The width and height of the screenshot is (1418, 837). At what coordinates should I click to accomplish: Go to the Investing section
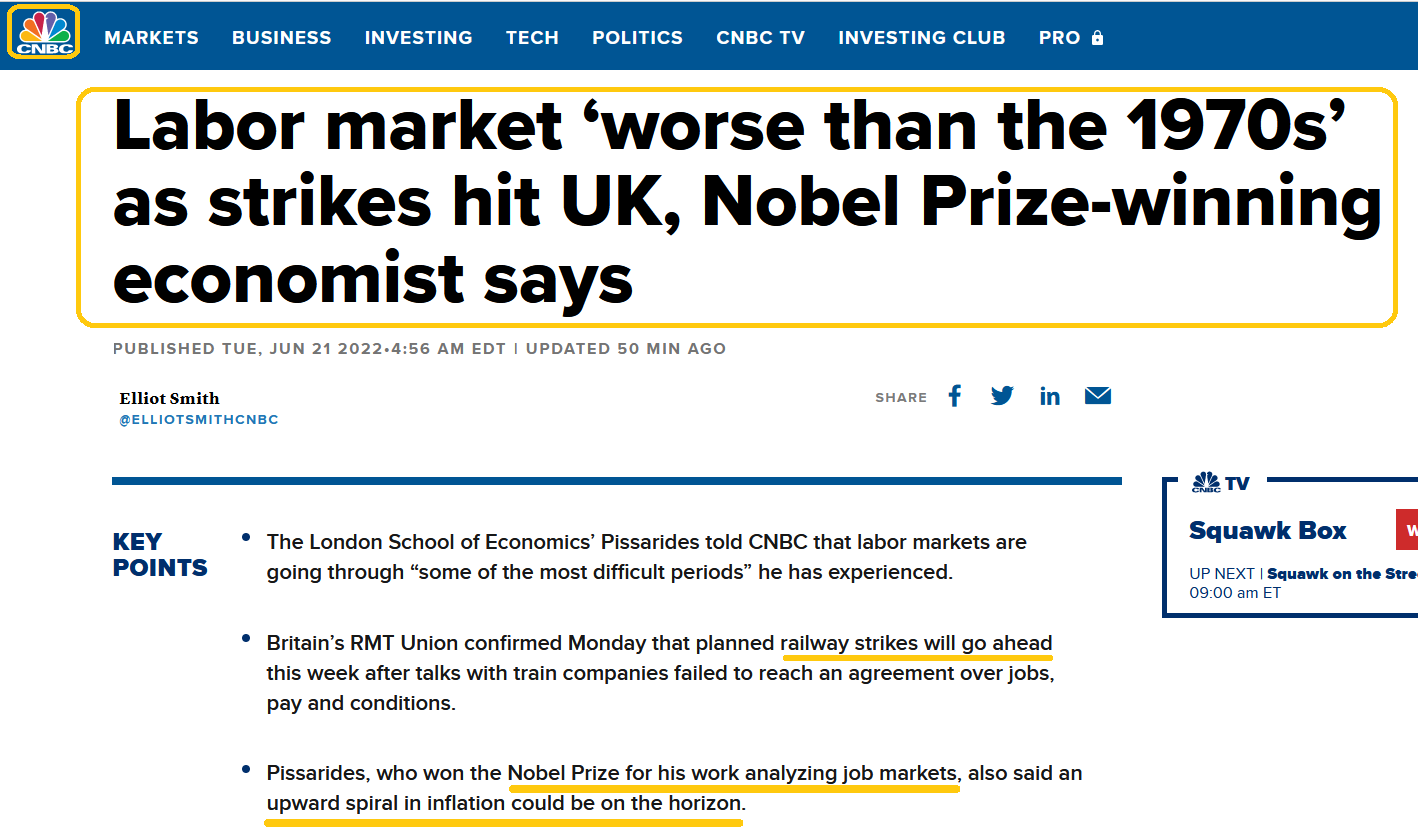418,38
